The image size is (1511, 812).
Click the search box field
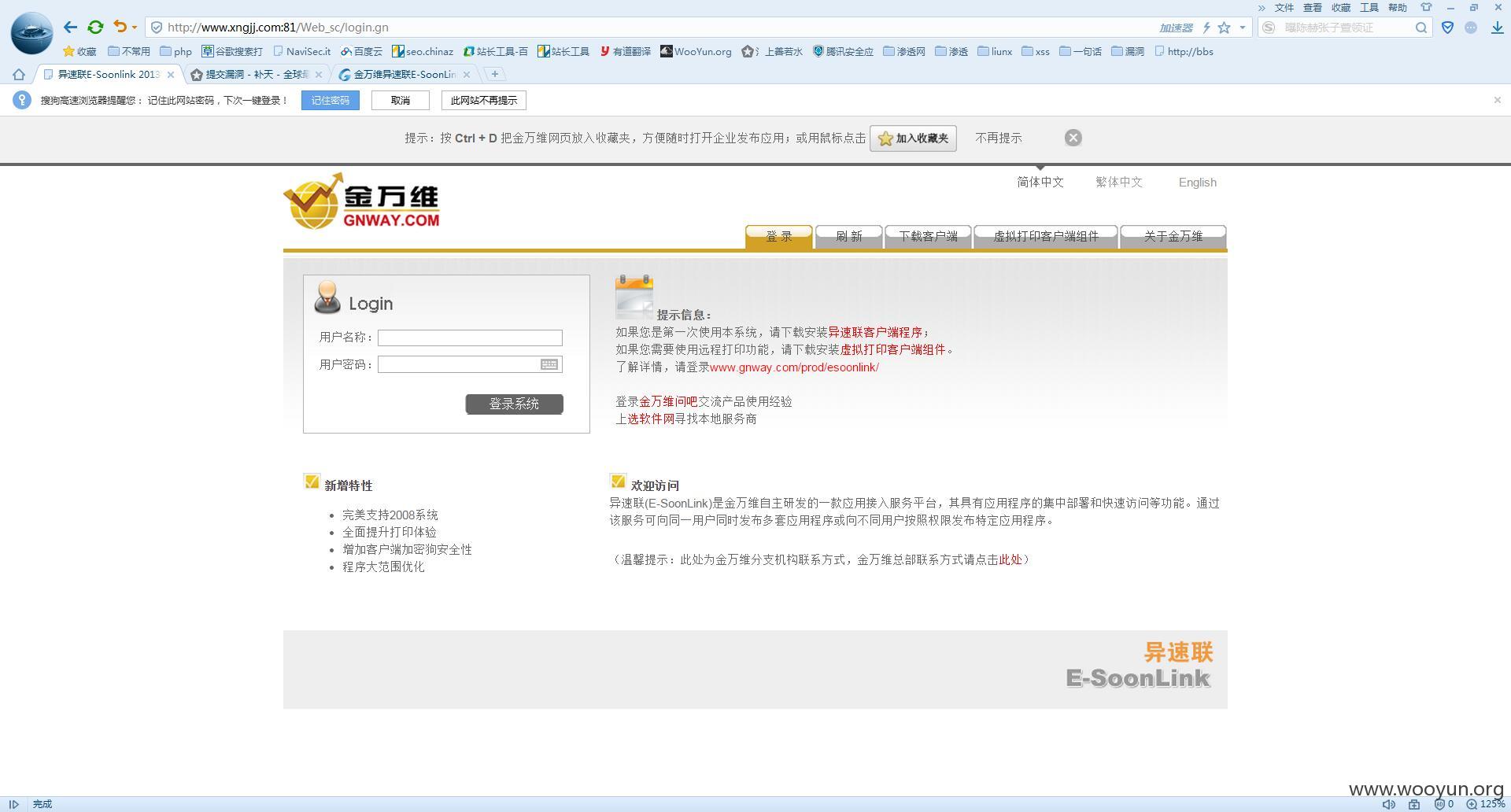(1346, 28)
